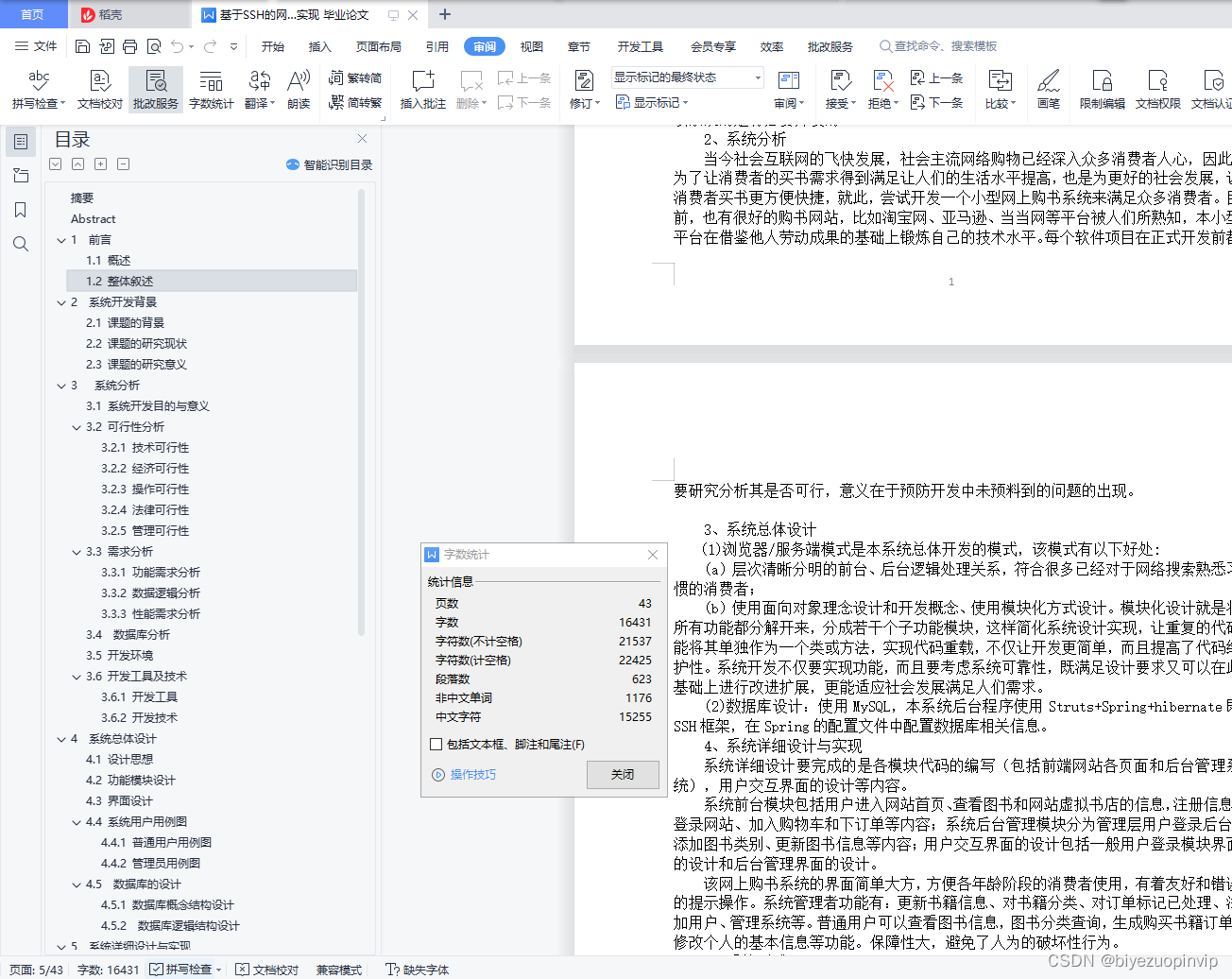Viewport: 1232px width, 979px height.
Task: Open document permissions (文档权限)
Action: [x=1158, y=90]
